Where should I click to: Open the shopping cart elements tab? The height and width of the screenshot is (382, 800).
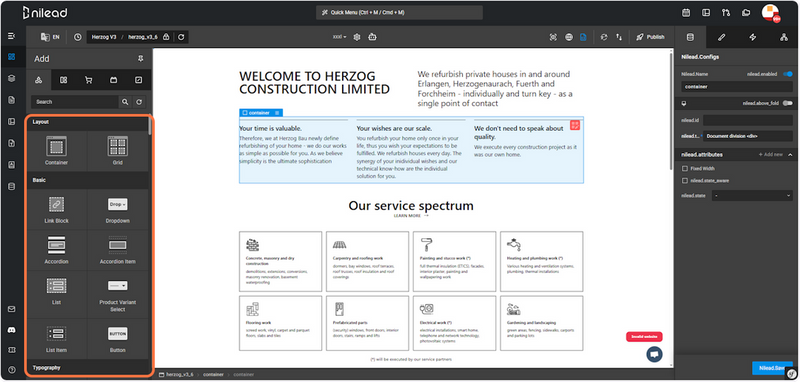point(88,80)
